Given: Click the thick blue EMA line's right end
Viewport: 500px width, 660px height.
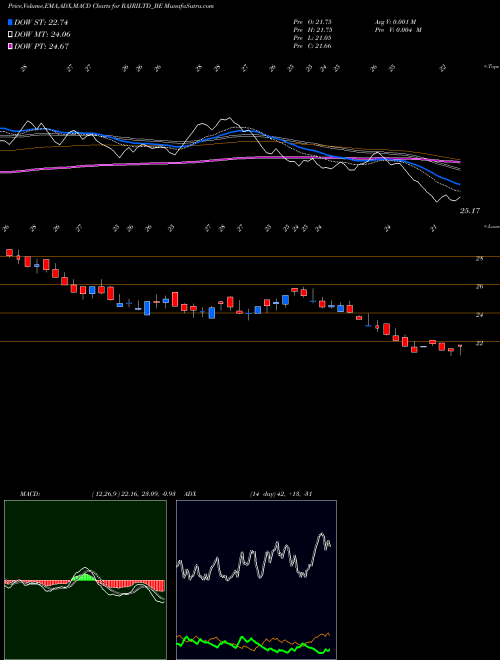Looking at the screenshot, I should coord(459,184).
